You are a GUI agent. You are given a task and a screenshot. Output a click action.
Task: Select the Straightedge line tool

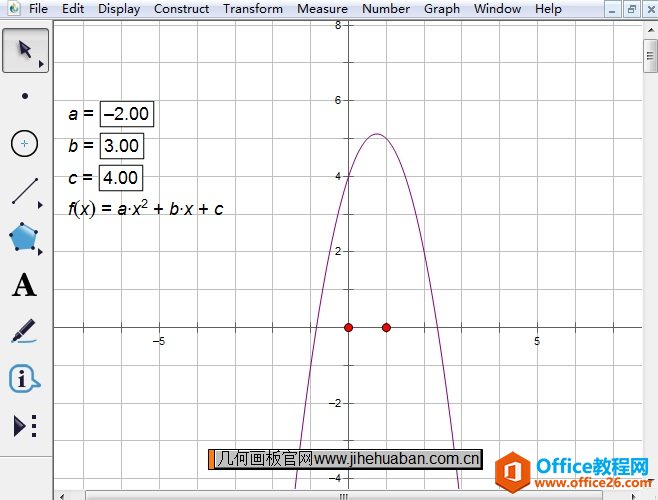tap(25, 191)
